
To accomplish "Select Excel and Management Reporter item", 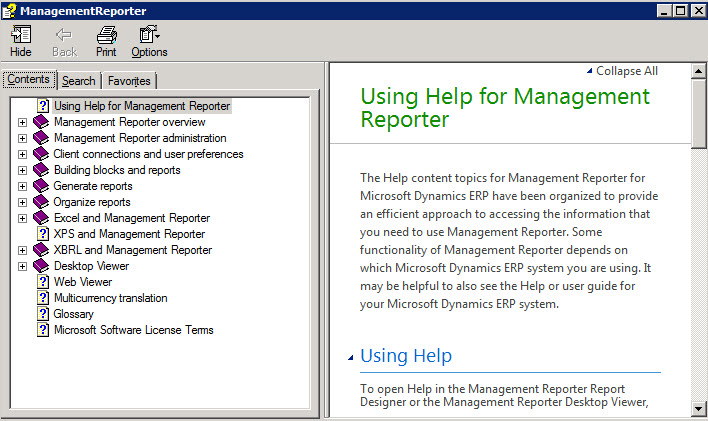I will pyautogui.click(x=132, y=218).
